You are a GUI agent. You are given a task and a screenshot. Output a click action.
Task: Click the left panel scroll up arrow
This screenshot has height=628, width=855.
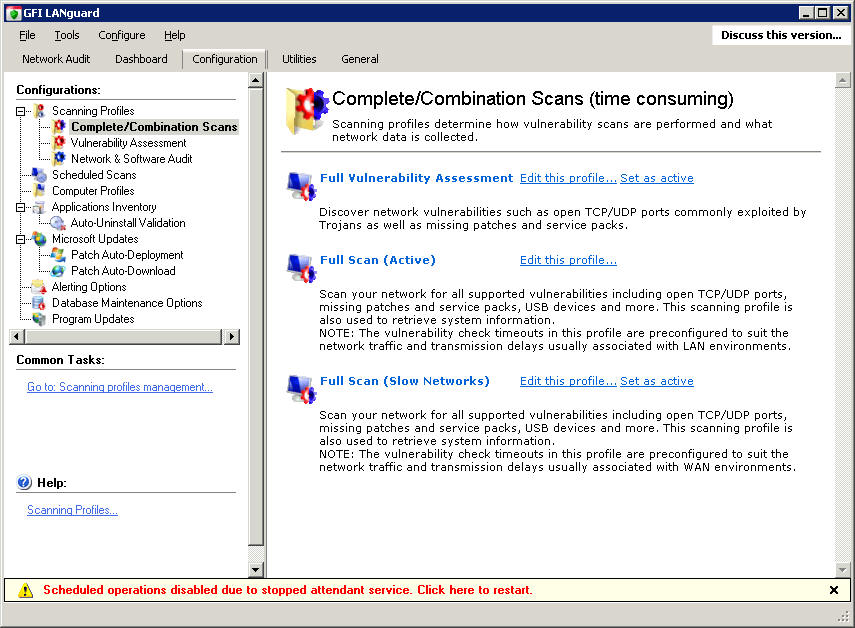click(255, 81)
